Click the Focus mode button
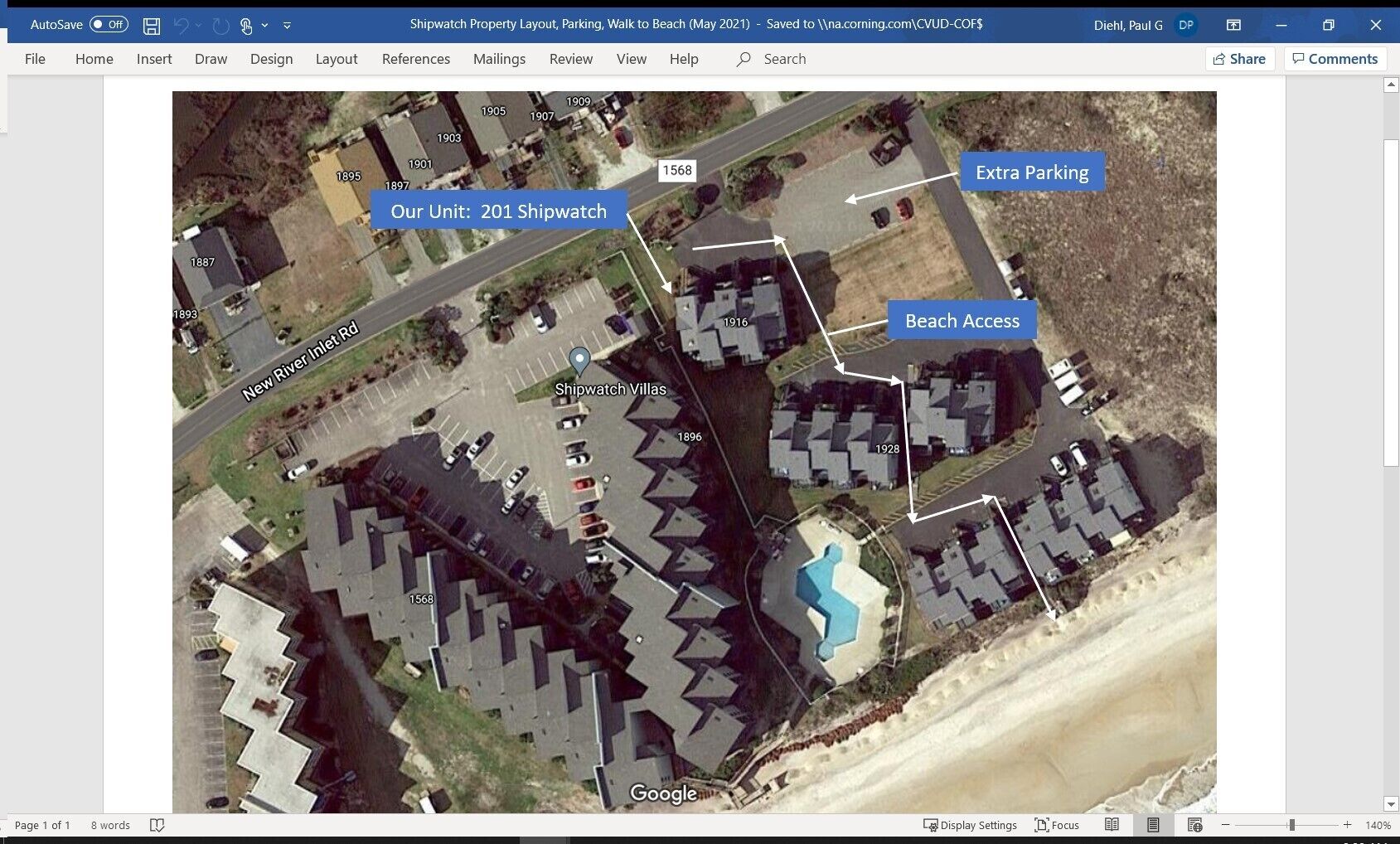 coord(1057,825)
